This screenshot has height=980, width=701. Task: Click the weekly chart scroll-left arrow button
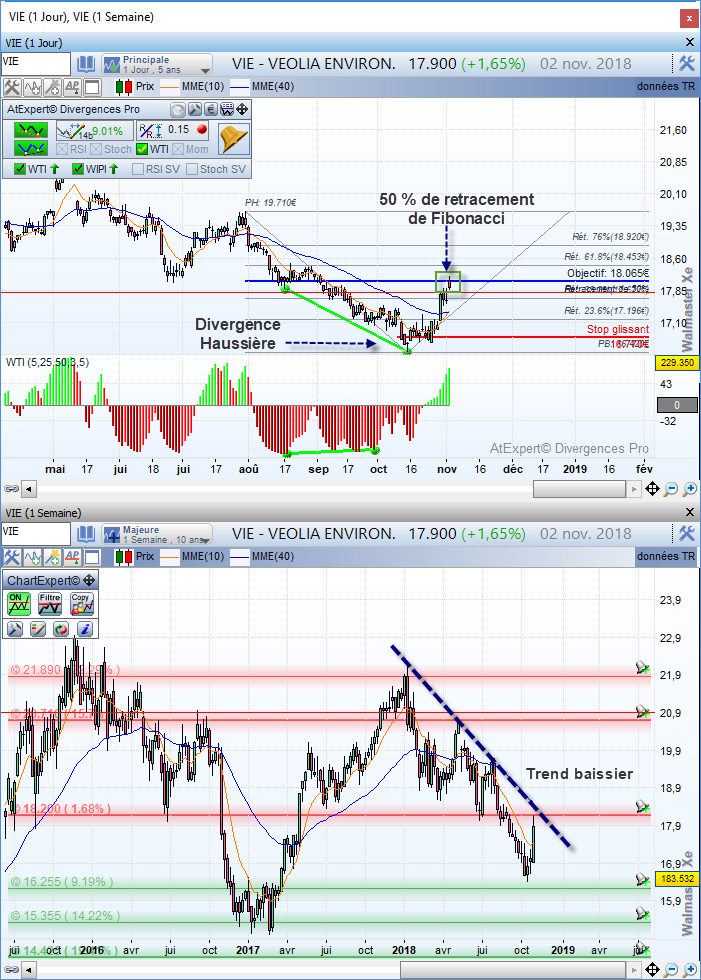tap(29, 970)
